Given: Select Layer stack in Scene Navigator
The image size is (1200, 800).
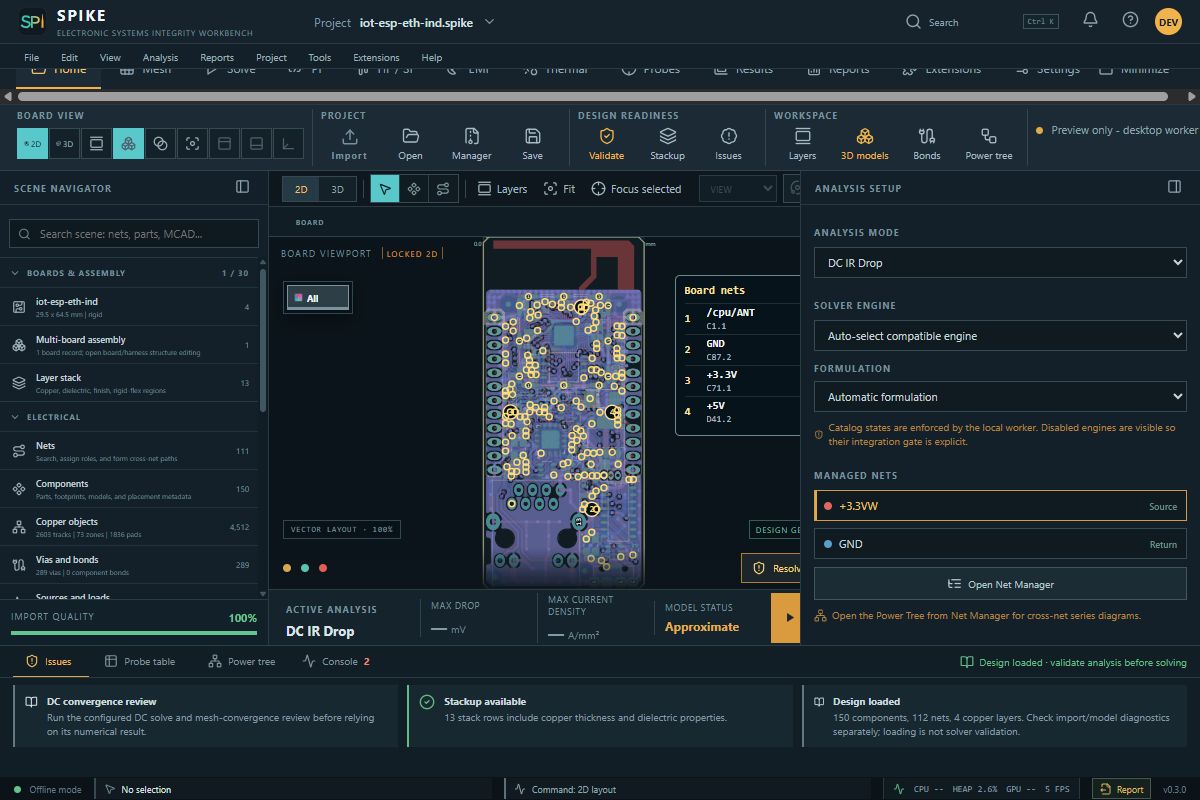Looking at the screenshot, I should [x=130, y=383].
